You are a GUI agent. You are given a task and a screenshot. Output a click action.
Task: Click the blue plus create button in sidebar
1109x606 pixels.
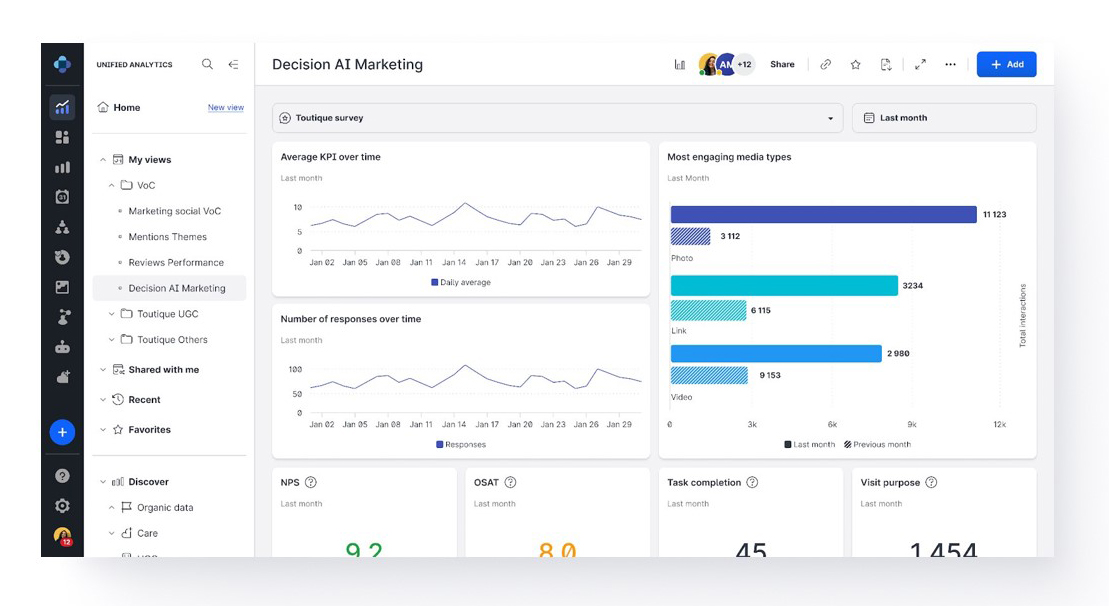coord(61,431)
